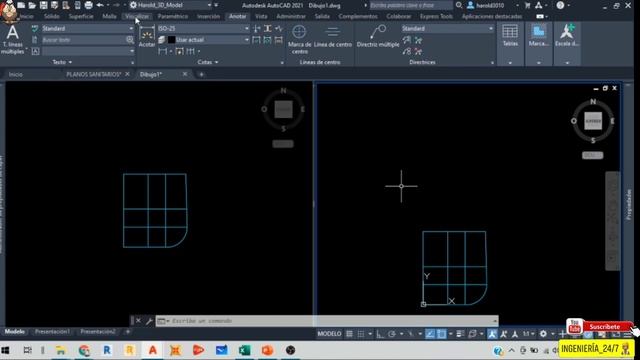Start the Directriz múltiple tool
Viewport: 640px width, 360px height.
378,37
